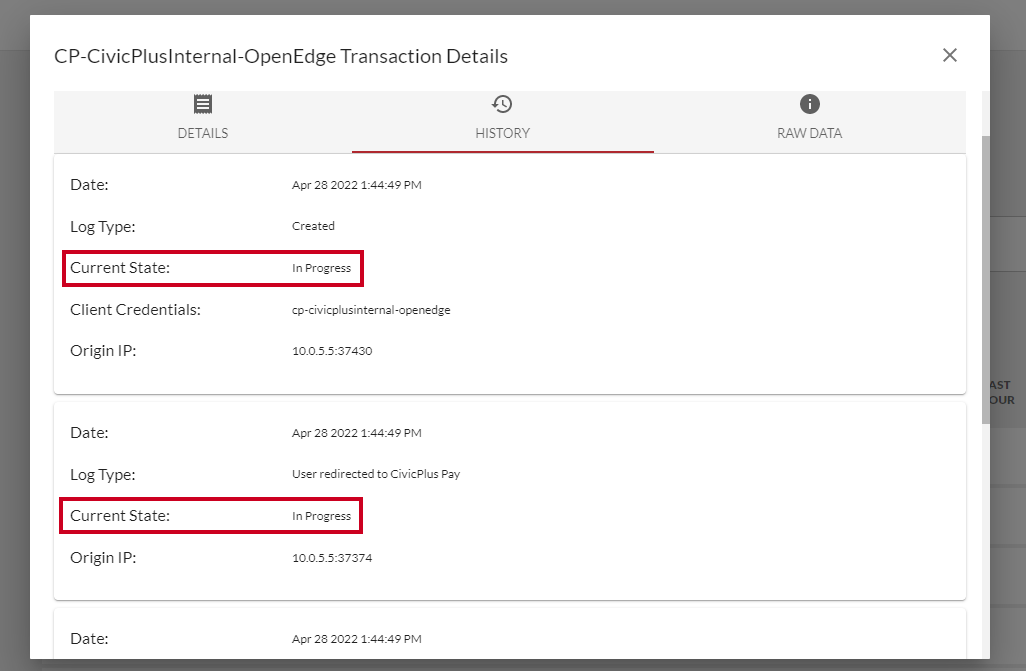Image resolution: width=1026 pixels, height=671 pixels.
Task: Click "User redirected to CivicPlus Pay" text
Action: [x=376, y=474]
